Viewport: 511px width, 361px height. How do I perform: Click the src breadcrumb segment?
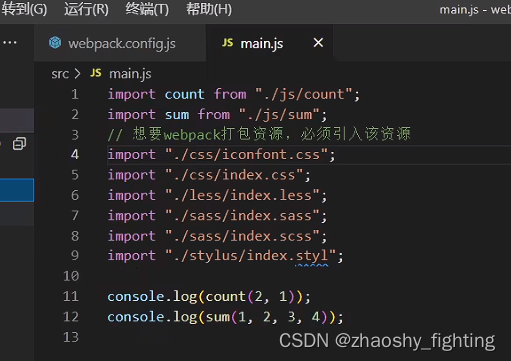click(x=60, y=74)
